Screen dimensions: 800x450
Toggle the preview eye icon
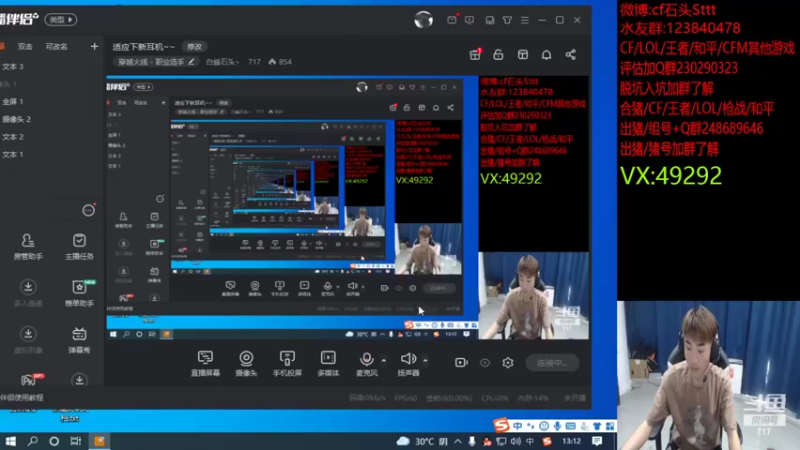point(485,362)
